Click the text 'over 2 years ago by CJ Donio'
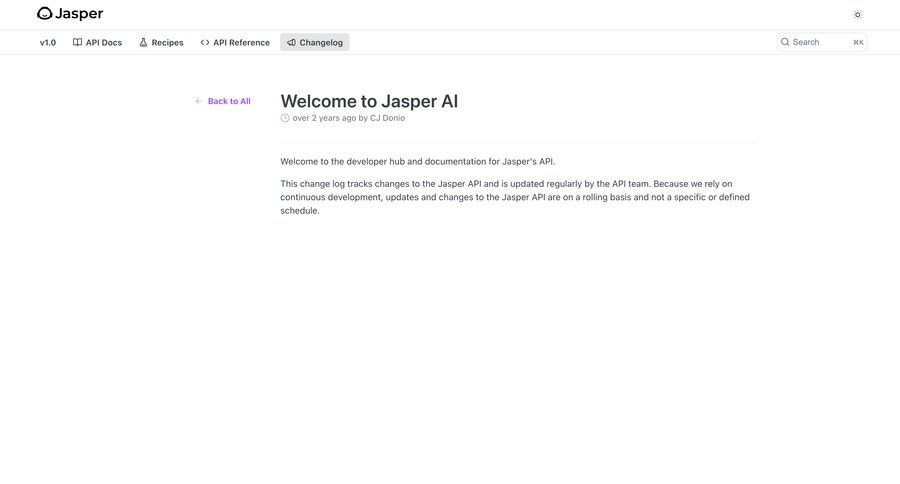The image size is (900, 484). [349, 118]
